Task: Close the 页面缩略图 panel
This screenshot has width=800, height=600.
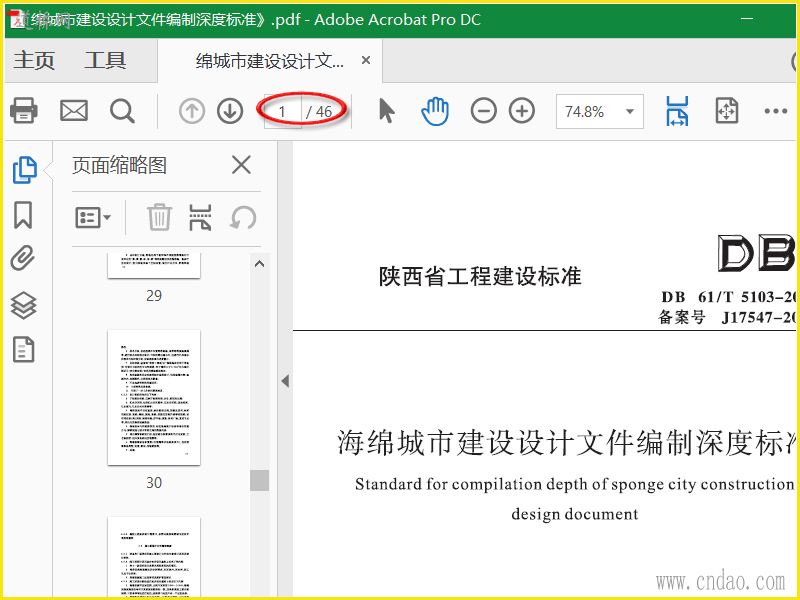Action: 241,165
